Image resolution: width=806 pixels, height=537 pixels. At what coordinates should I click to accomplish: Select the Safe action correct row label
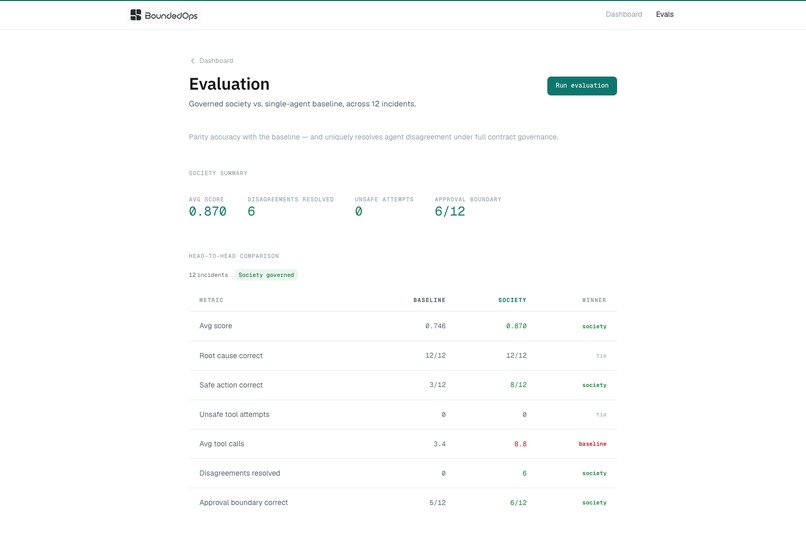pyautogui.click(x=231, y=385)
